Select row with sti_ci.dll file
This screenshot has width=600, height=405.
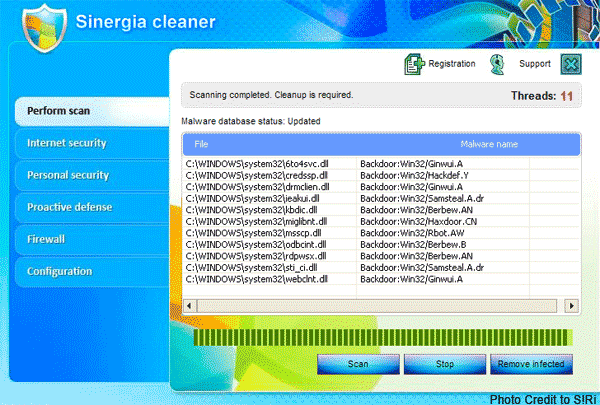tap(381, 267)
